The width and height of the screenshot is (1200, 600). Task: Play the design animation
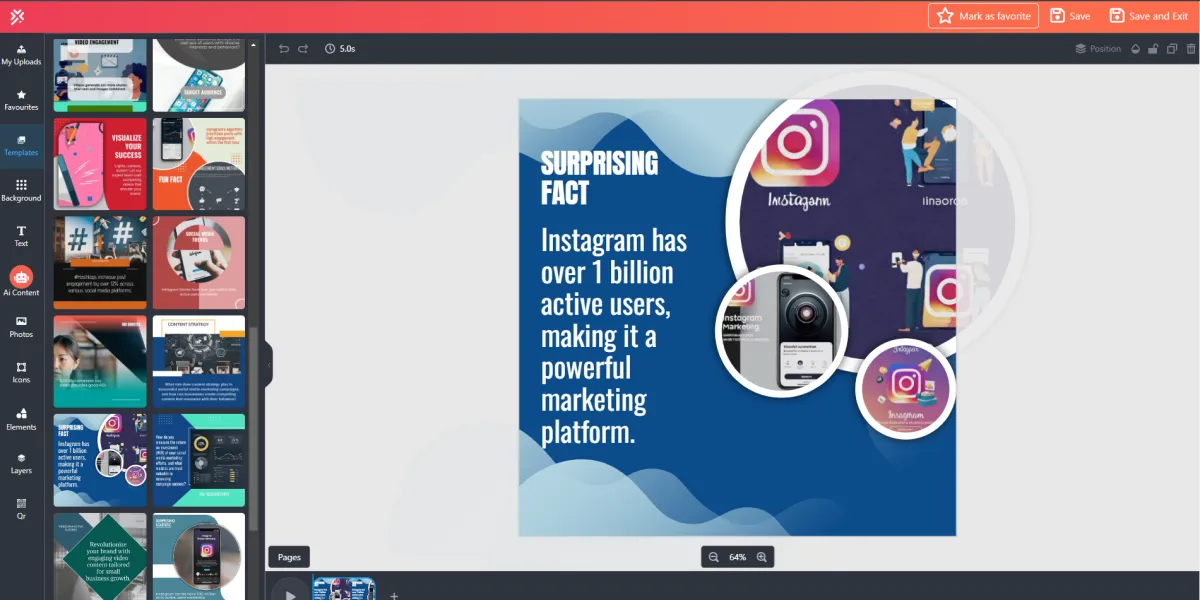290,593
